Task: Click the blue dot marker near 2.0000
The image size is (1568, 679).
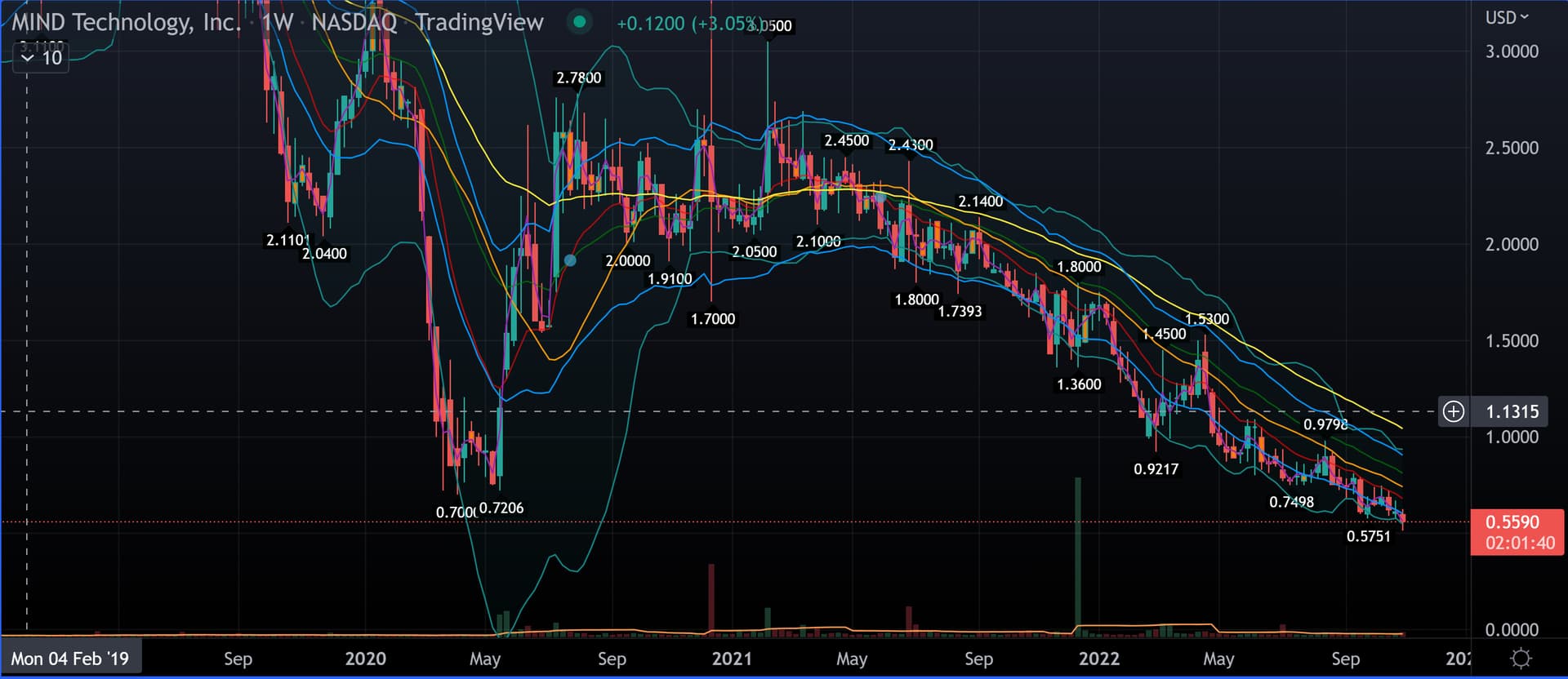Action: click(570, 260)
